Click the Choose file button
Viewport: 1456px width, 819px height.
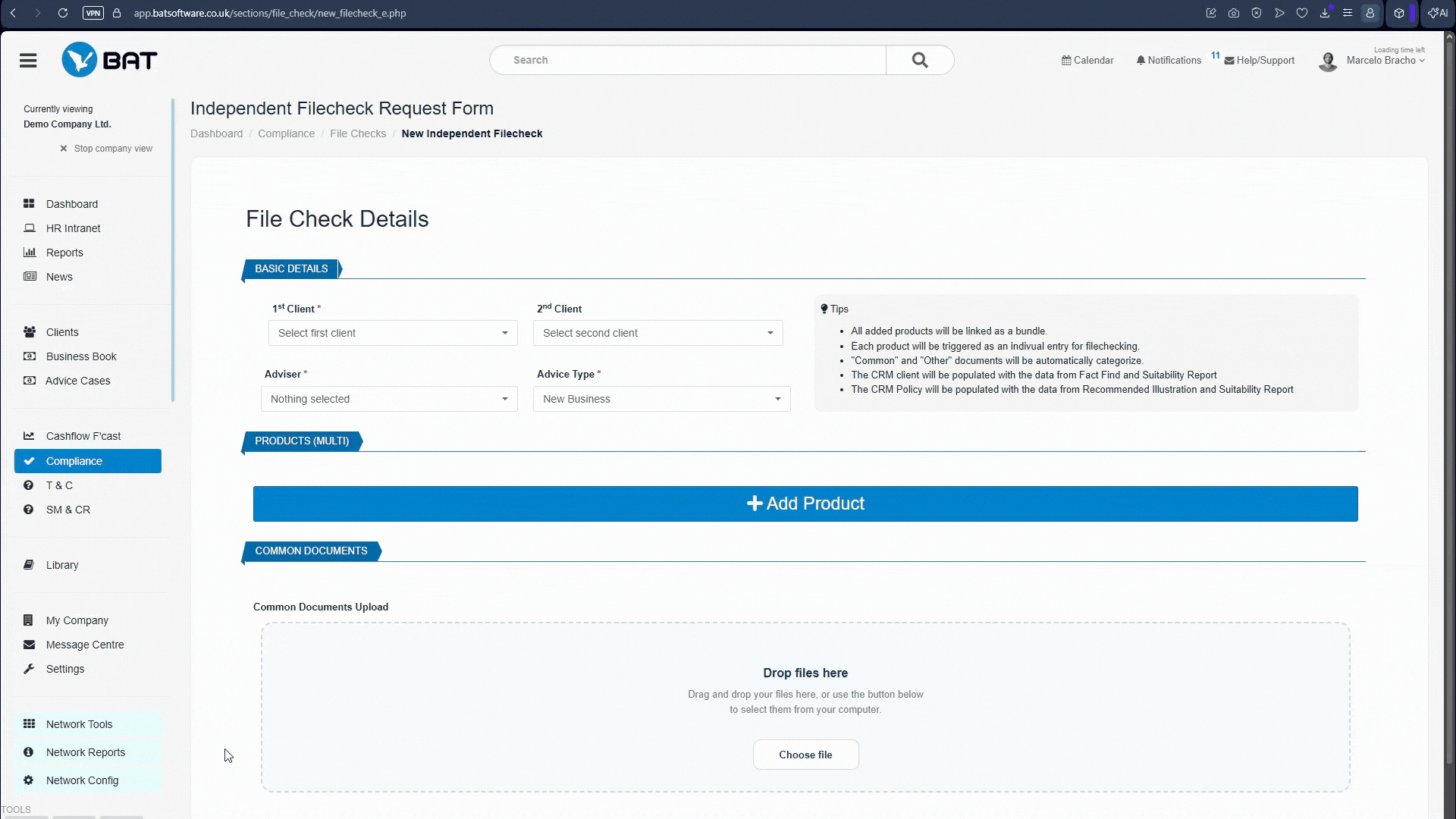click(x=805, y=755)
